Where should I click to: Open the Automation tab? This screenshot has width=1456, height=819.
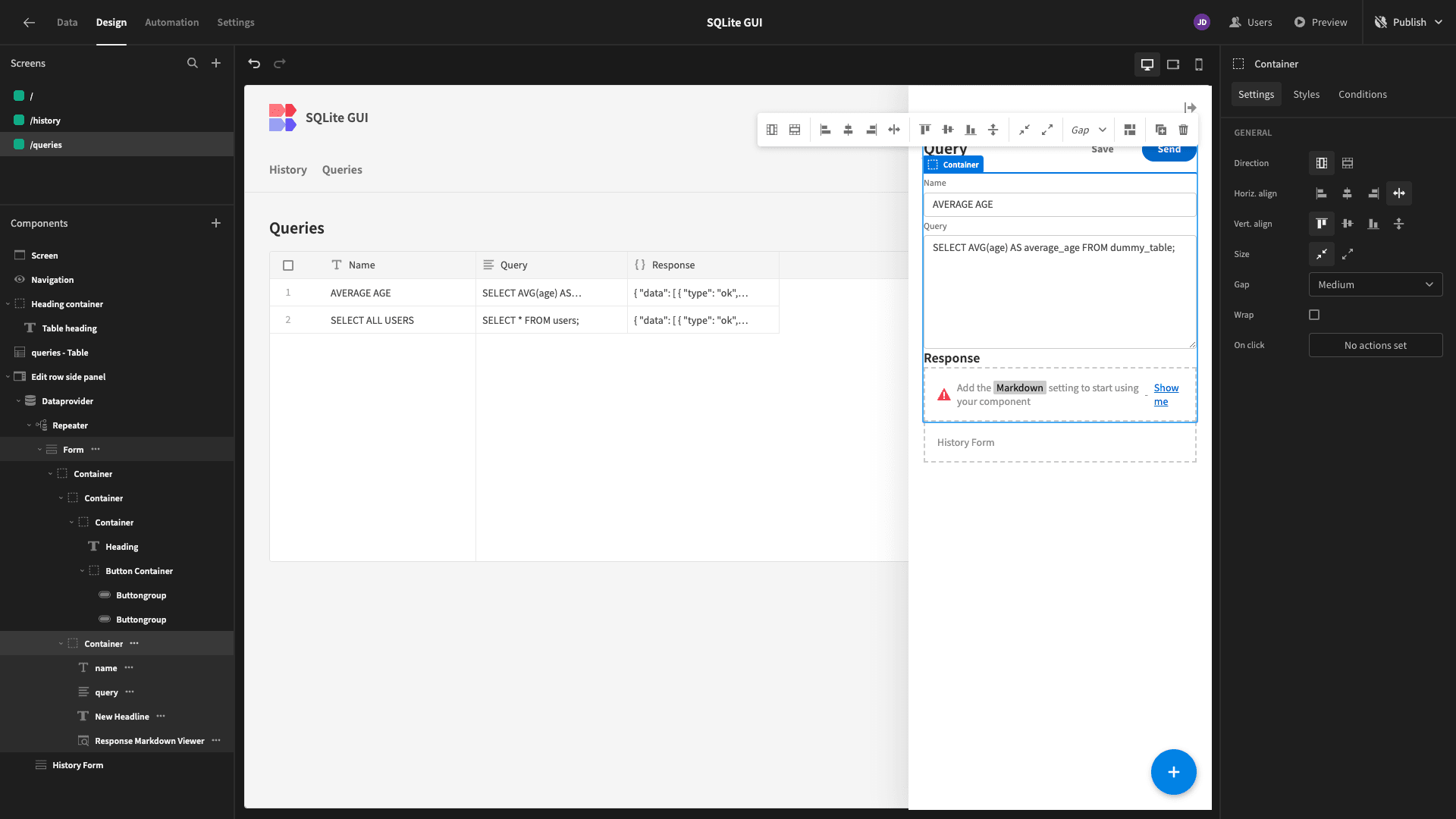point(172,23)
